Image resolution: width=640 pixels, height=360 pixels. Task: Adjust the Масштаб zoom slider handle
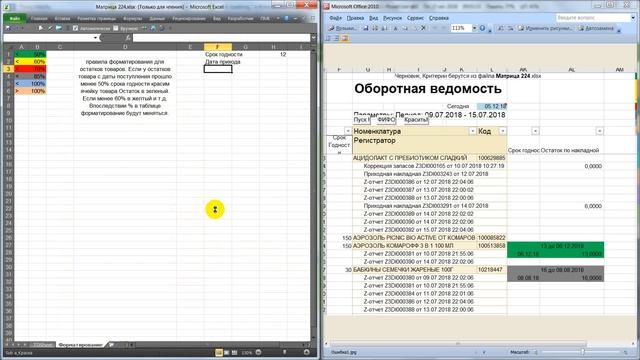[x=582, y=352]
